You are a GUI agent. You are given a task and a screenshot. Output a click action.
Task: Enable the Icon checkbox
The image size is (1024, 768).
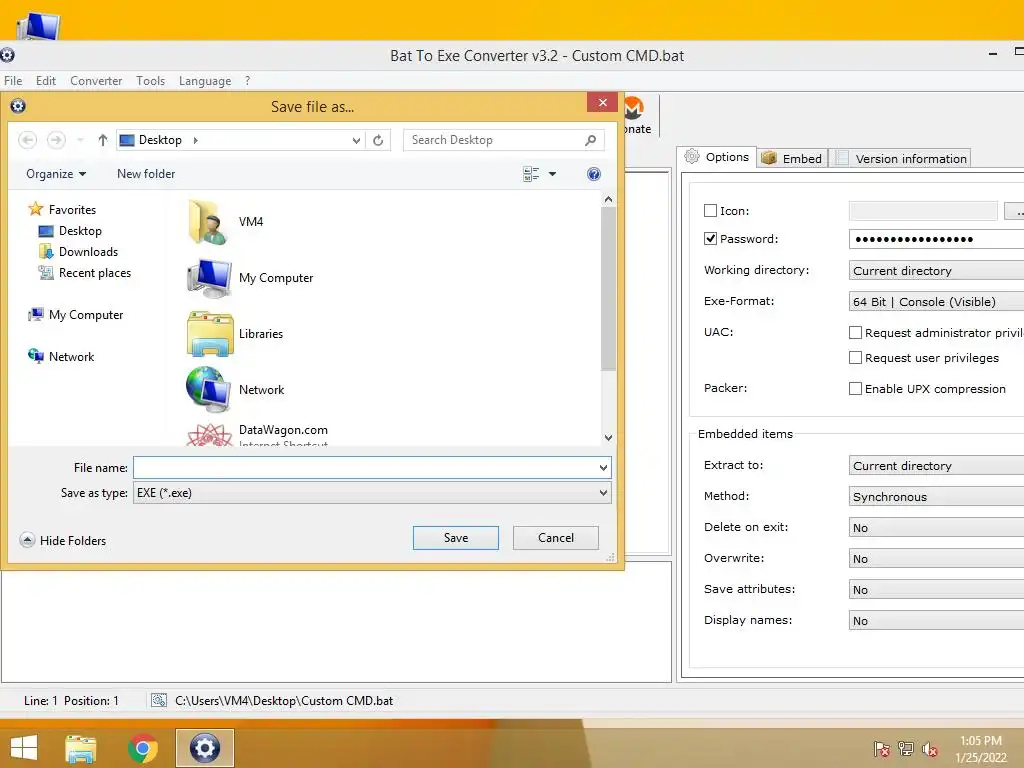click(711, 211)
